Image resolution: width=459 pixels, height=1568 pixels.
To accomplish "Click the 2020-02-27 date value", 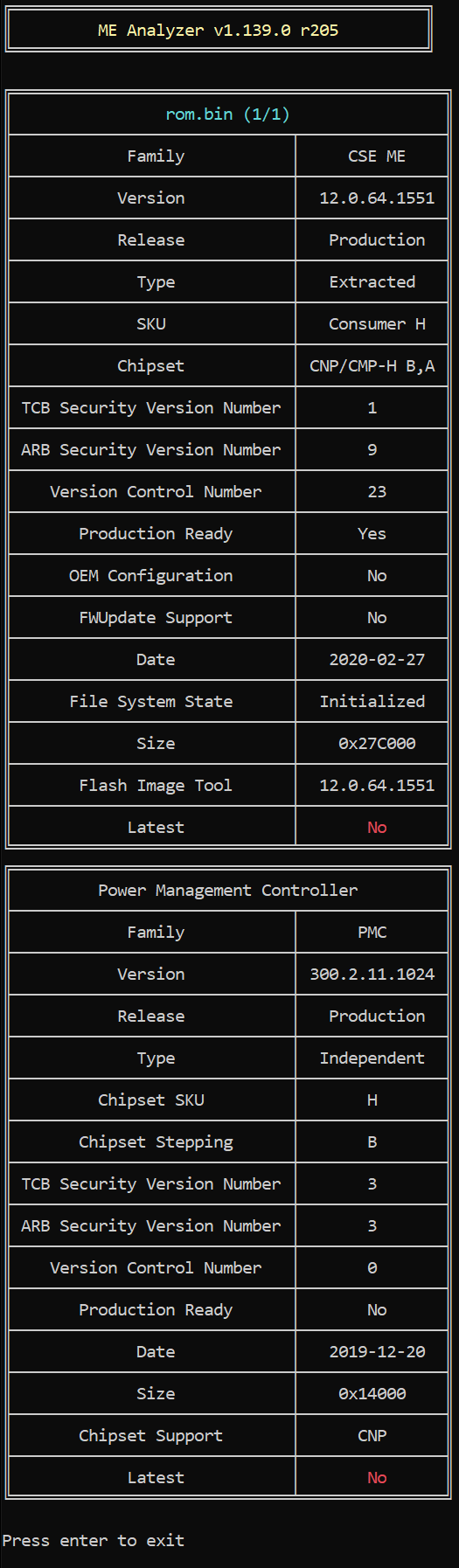I will point(377,660).
